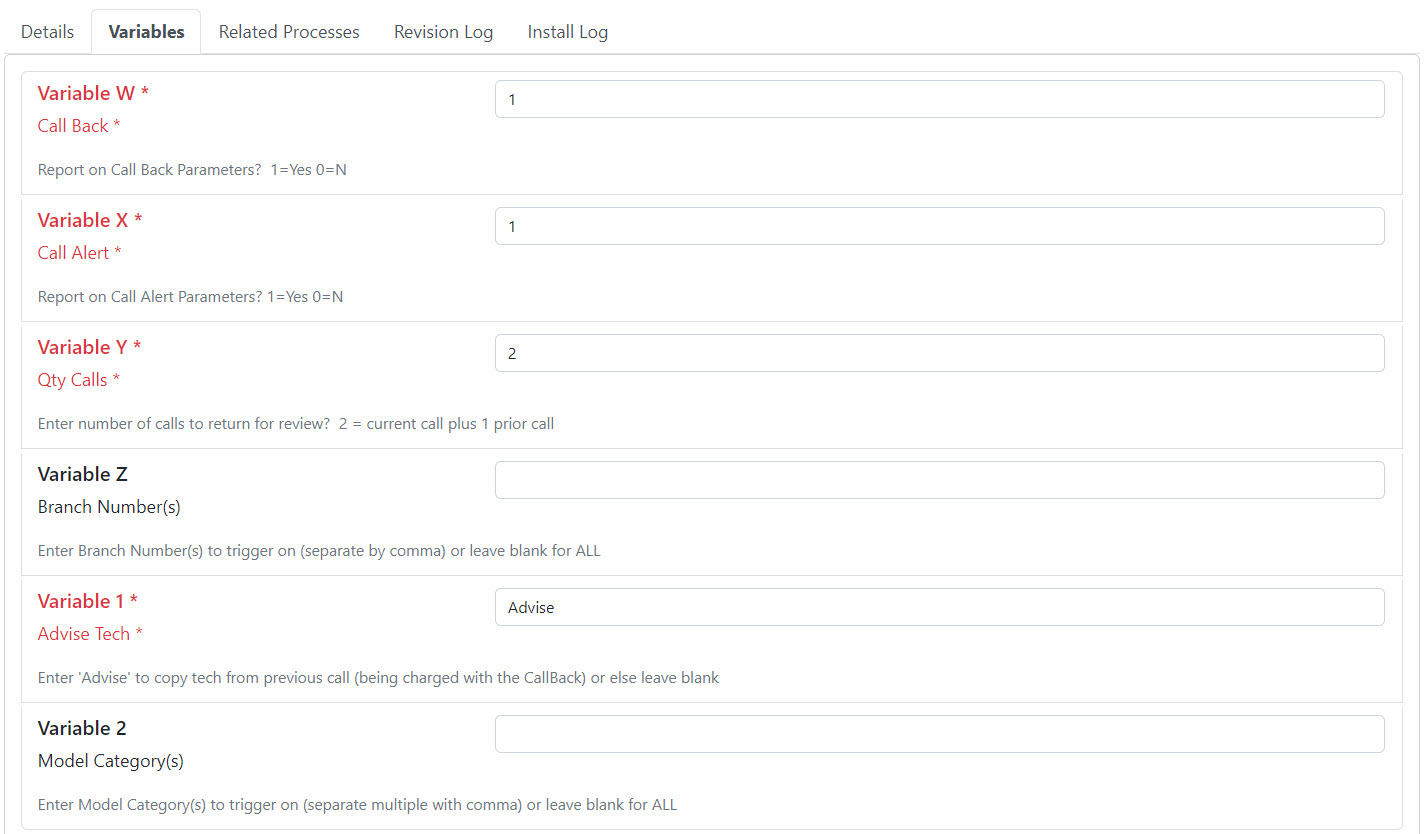Select the Variables tab
1424x834 pixels.
[146, 32]
